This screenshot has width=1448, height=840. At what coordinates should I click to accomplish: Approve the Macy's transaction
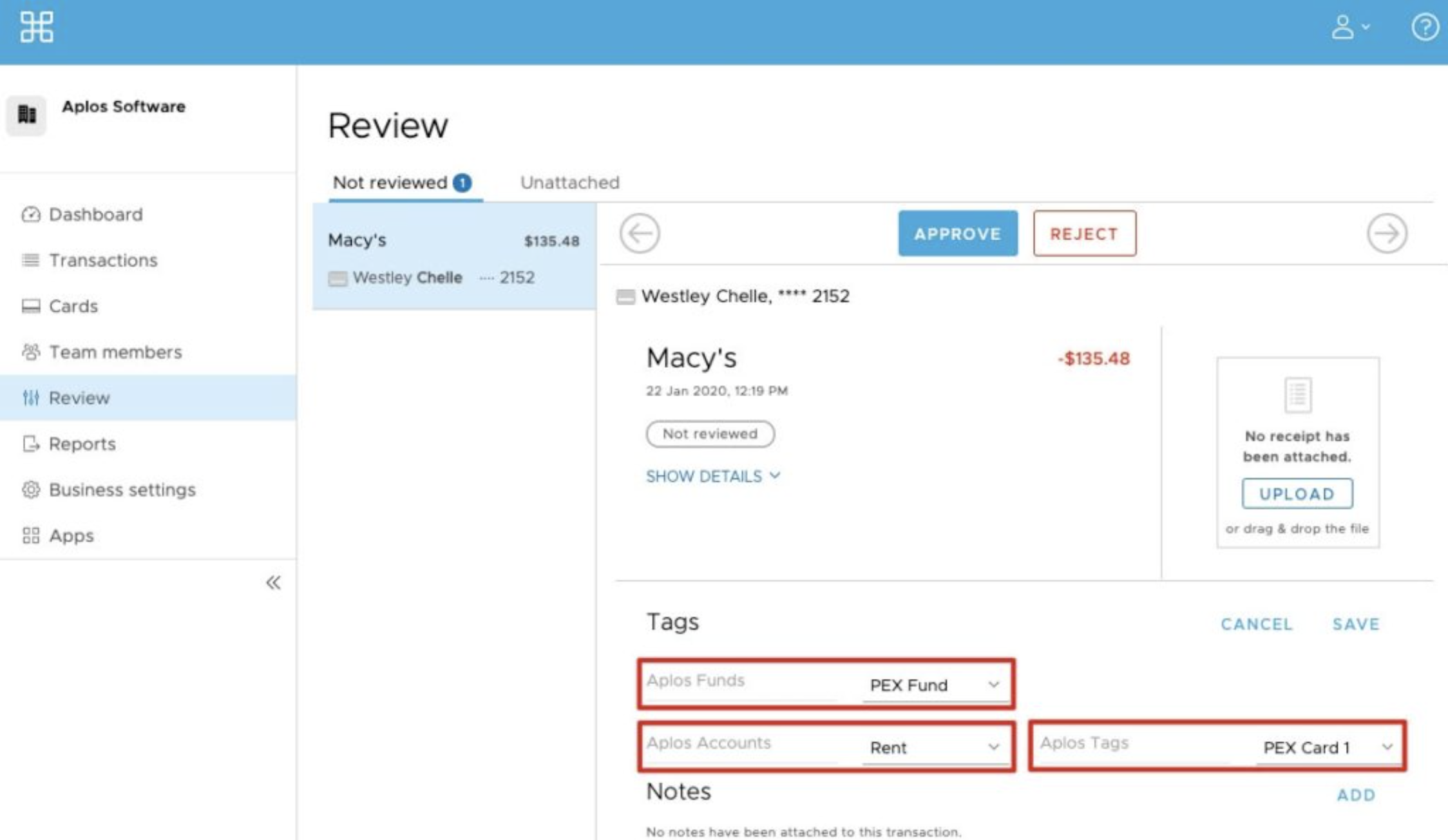pyautogui.click(x=957, y=234)
